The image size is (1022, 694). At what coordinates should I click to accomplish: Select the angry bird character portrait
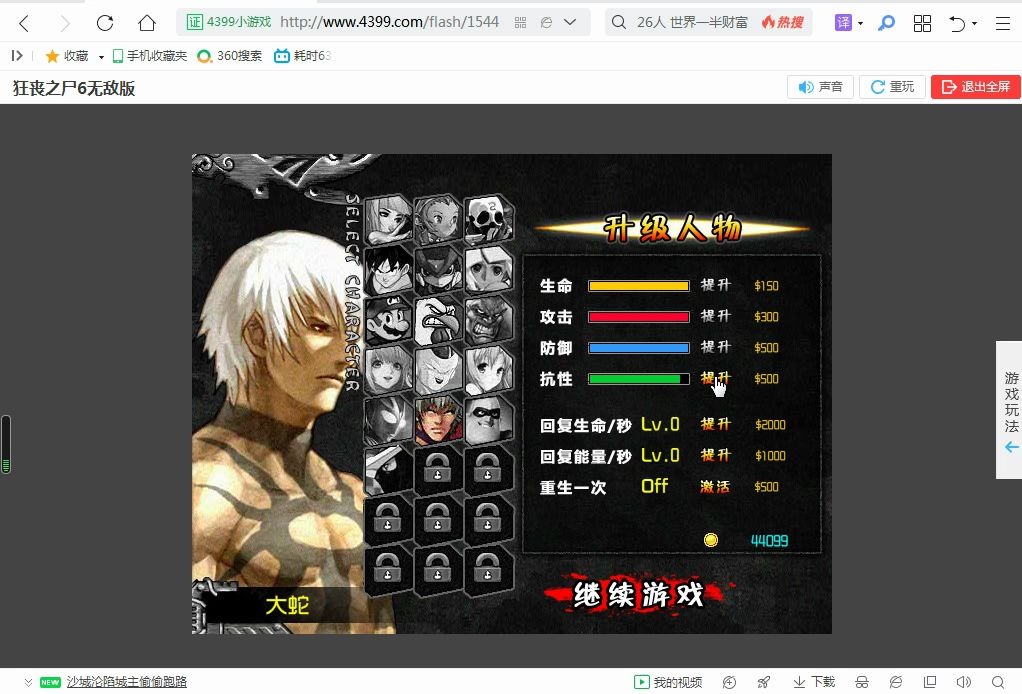click(x=438, y=319)
